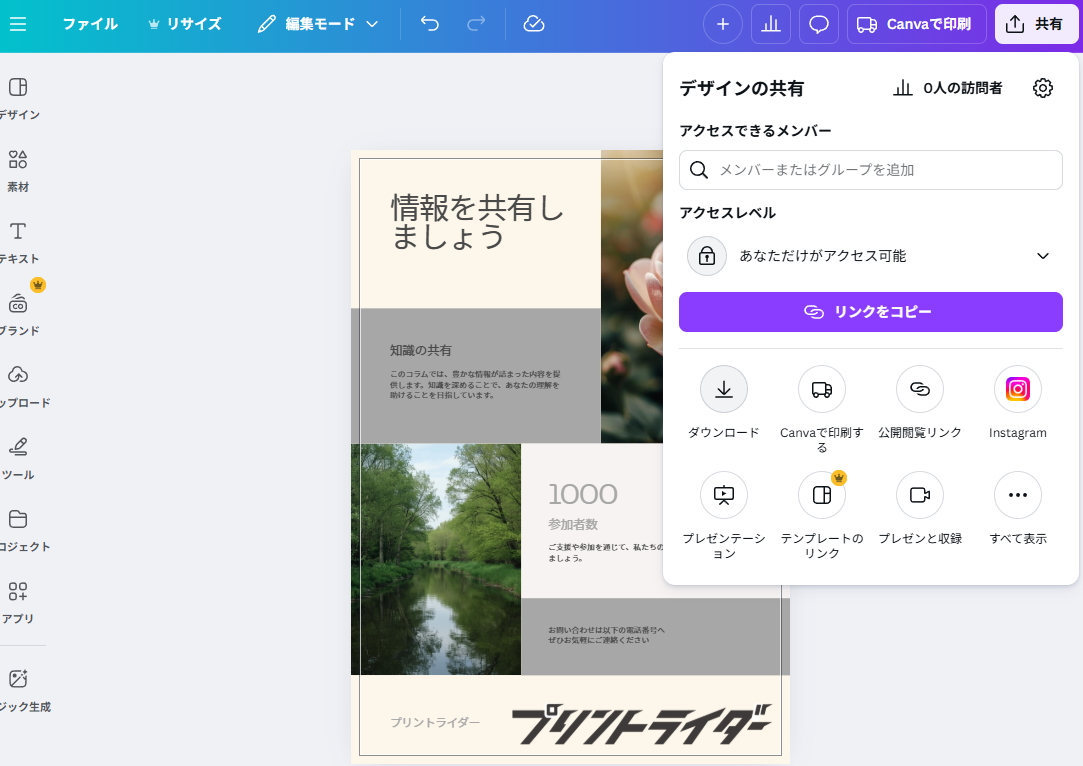Open the 公開閲覧リンク option
The height and width of the screenshot is (766, 1083).
pos(919,389)
